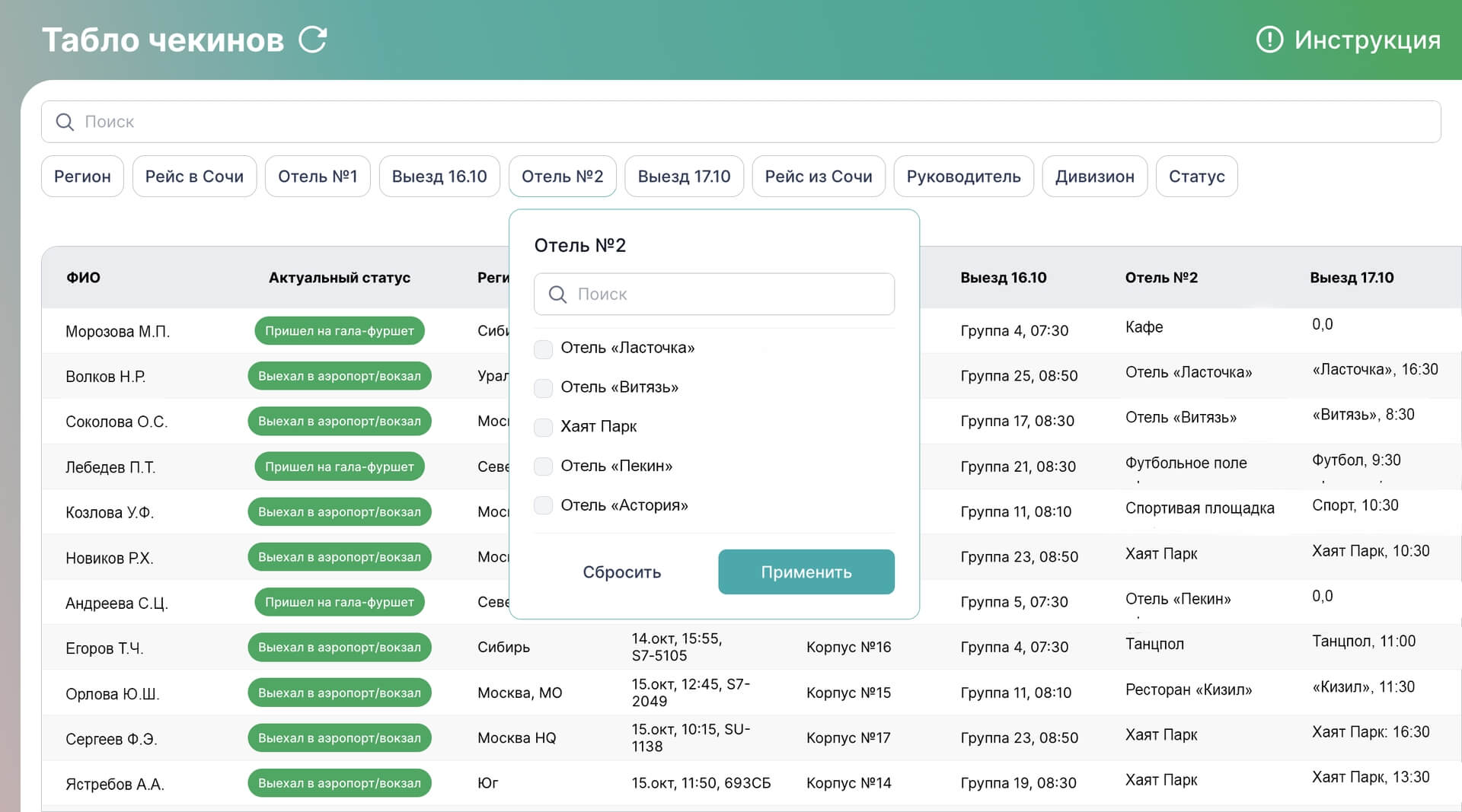Open the Дивизион filter dropdown

point(1094,177)
